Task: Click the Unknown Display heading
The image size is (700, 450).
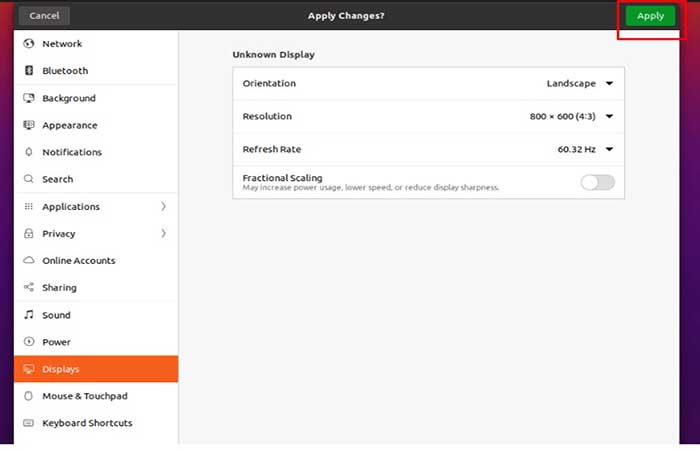Action: click(x=273, y=55)
